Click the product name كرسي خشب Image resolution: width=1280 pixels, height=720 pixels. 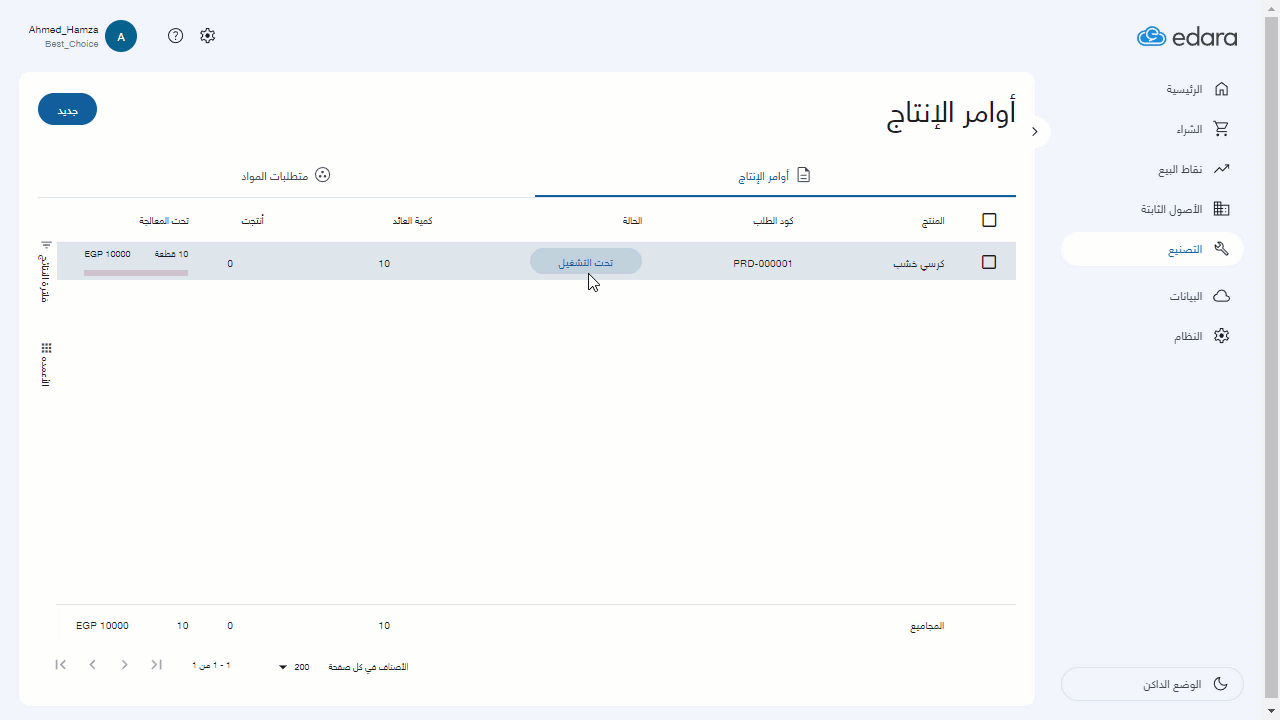click(919, 264)
